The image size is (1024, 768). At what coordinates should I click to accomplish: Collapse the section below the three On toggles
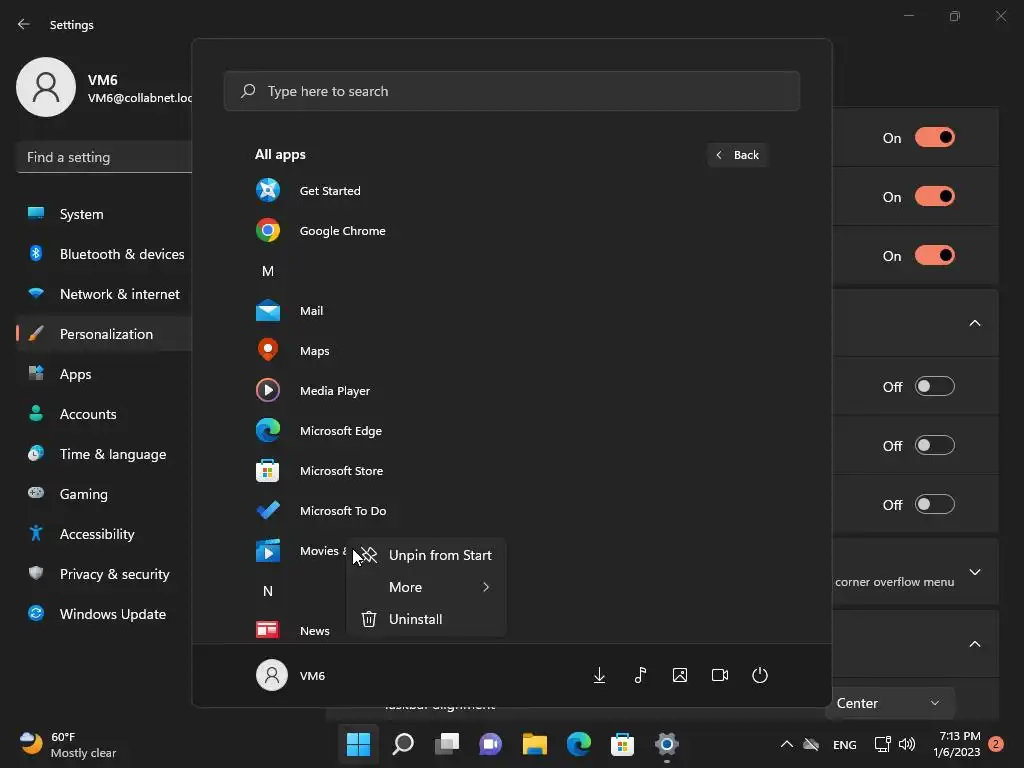coord(974,323)
